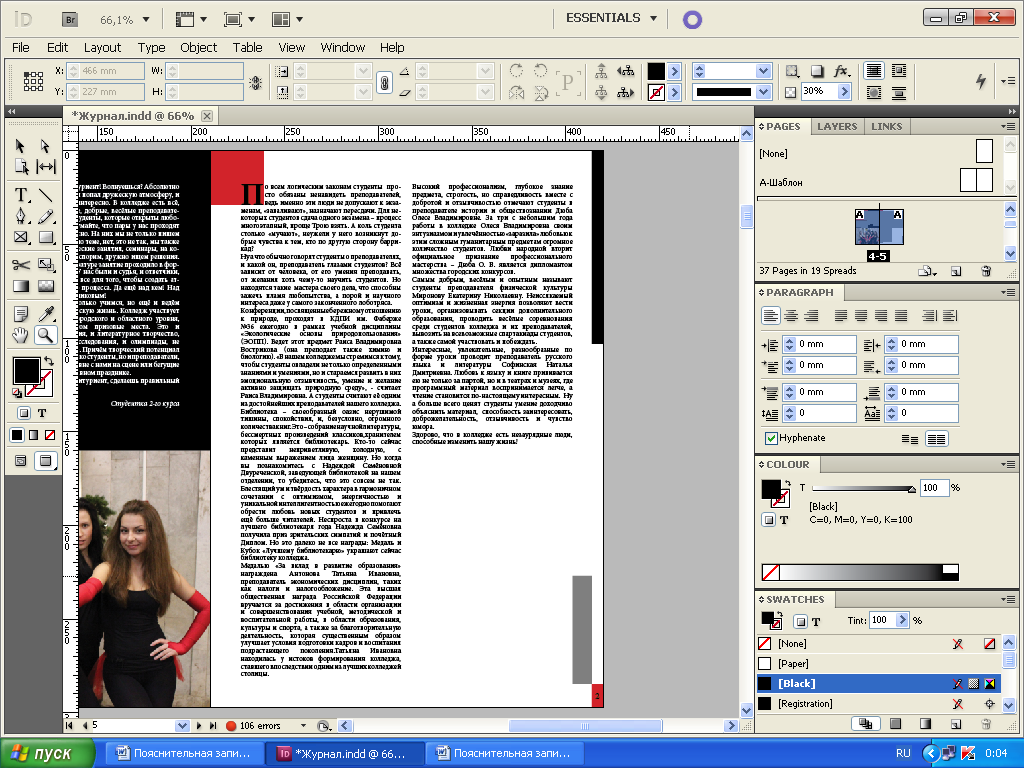This screenshot has width=1024, height=768.
Task: Select the Gap tool
Action: (45, 167)
